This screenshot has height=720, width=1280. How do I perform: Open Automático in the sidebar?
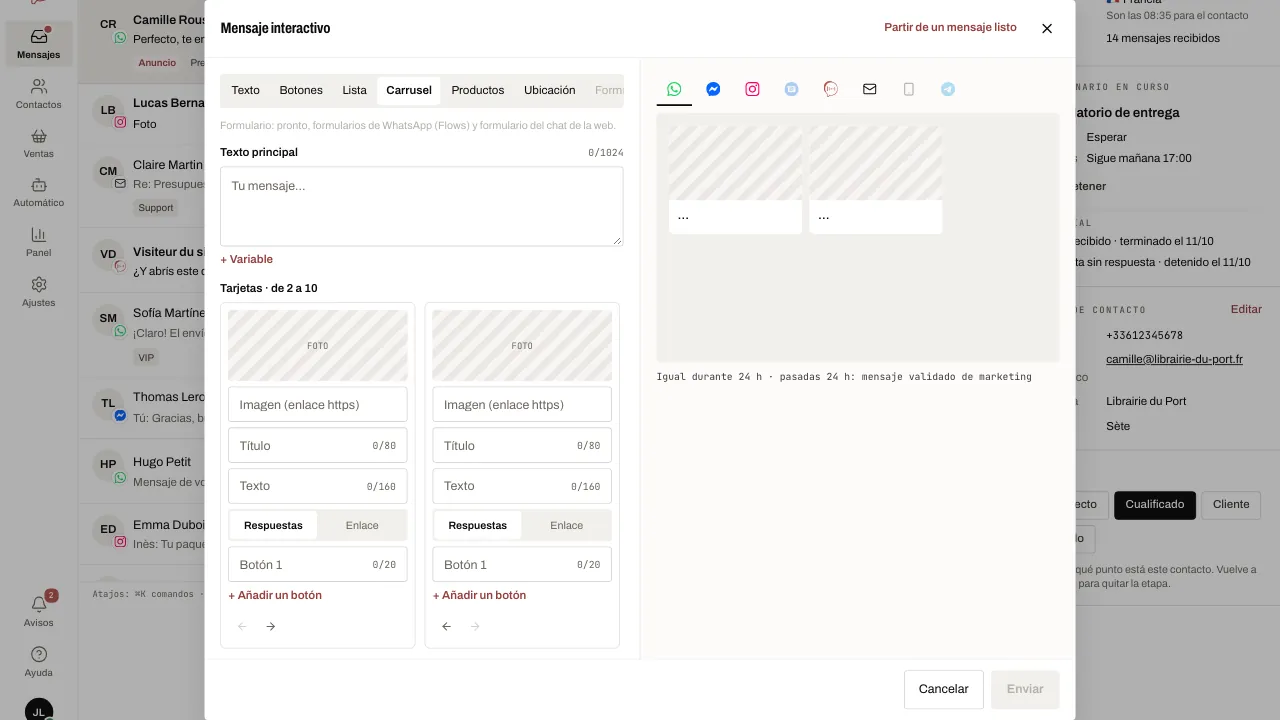(x=39, y=192)
